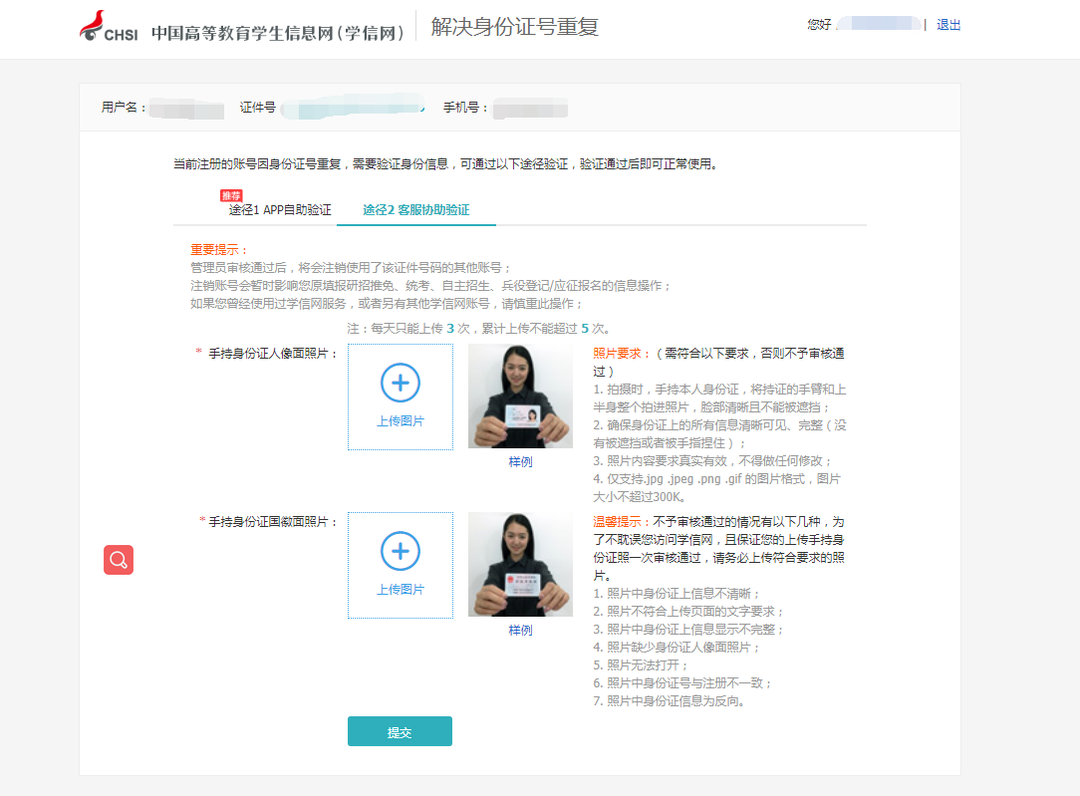The image size is (1080, 796).
Task: Open the 样例 sample for the emblem-side photo
Action: click(519, 631)
